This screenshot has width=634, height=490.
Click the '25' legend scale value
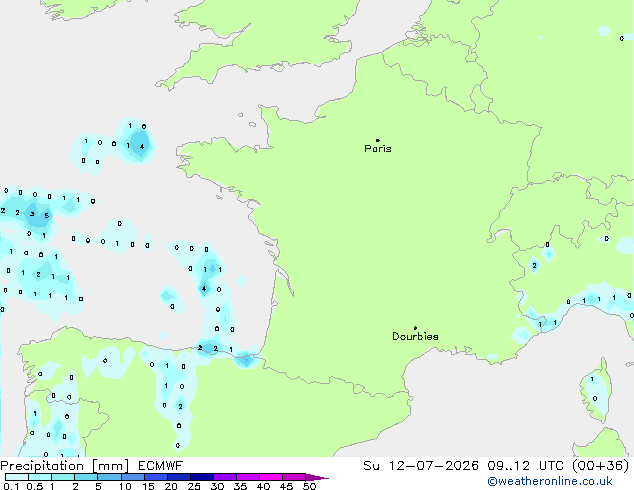(x=194, y=486)
